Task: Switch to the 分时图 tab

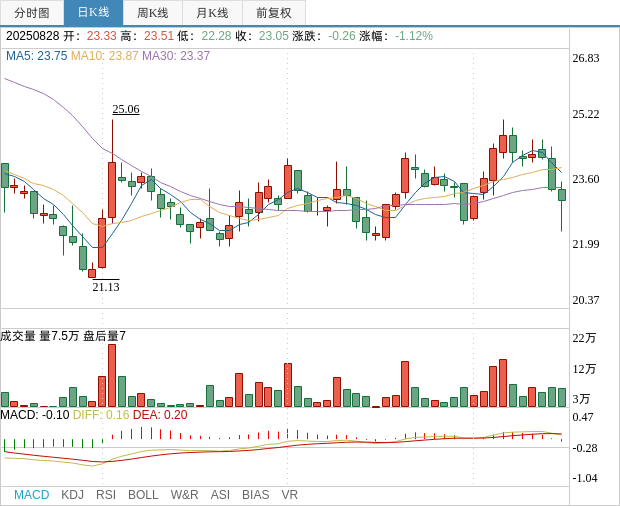Action: pos(32,13)
